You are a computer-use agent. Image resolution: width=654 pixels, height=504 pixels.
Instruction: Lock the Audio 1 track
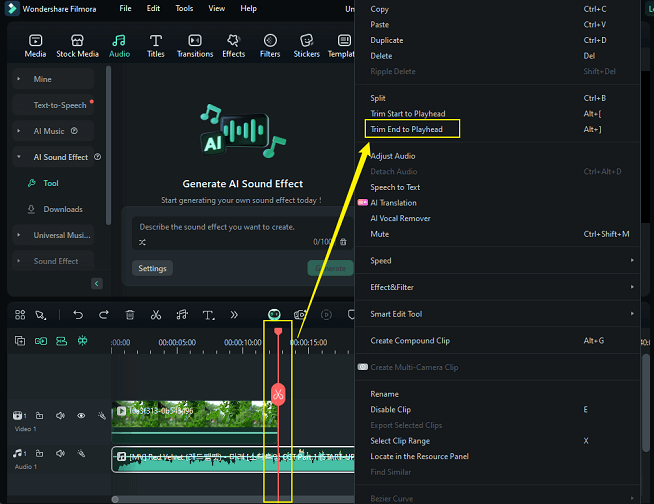click(x=40, y=453)
